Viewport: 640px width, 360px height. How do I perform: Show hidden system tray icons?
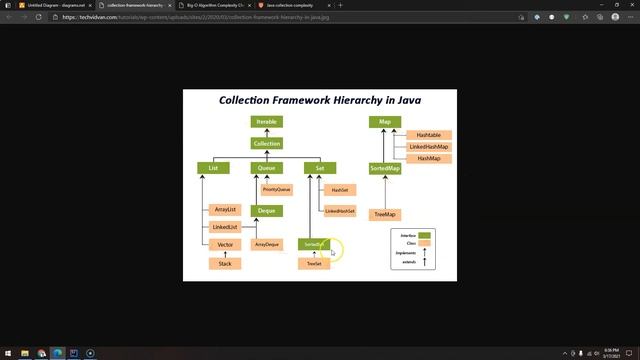[x=565, y=353]
